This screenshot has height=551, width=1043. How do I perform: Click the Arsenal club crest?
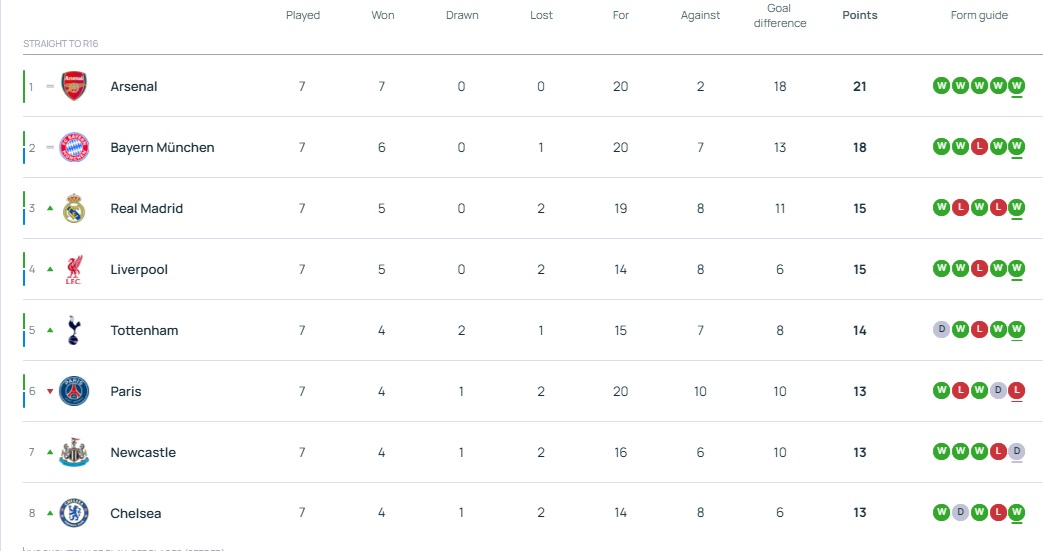(x=74, y=86)
